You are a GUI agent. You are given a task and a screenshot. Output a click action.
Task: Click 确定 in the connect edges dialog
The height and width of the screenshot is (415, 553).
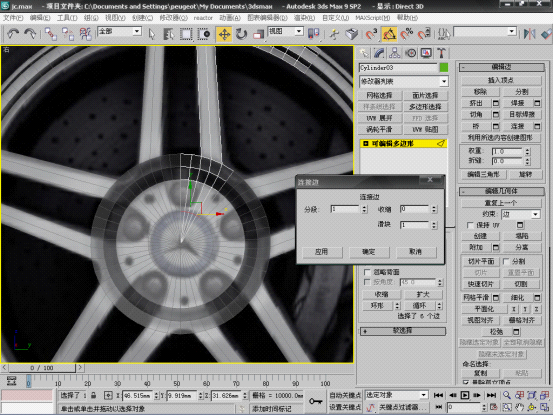coord(369,252)
